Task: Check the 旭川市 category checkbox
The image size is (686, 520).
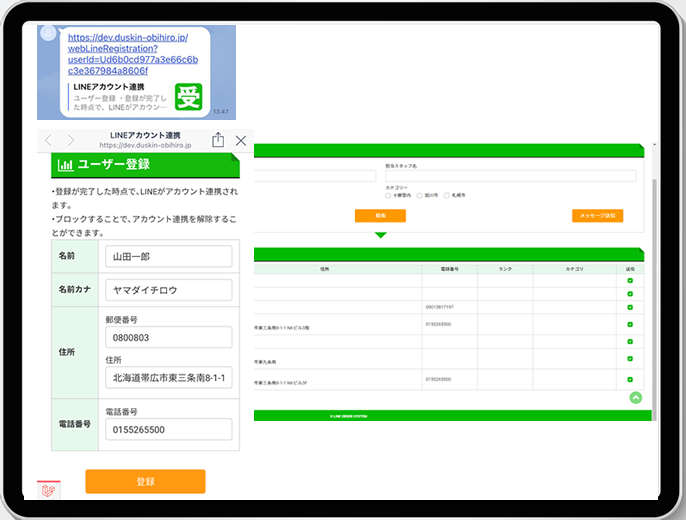Action: click(420, 195)
